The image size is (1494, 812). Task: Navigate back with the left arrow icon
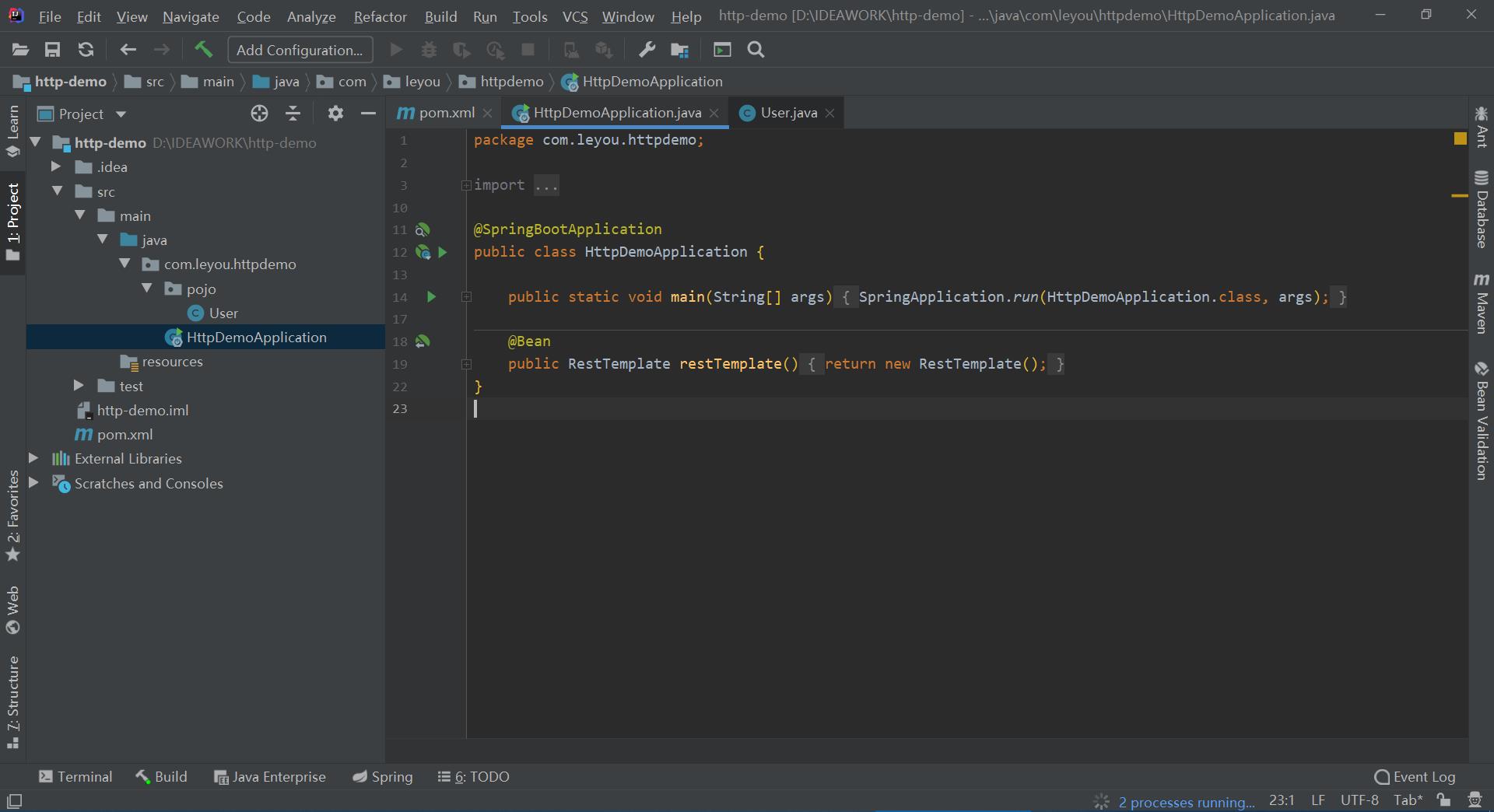coord(128,50)
